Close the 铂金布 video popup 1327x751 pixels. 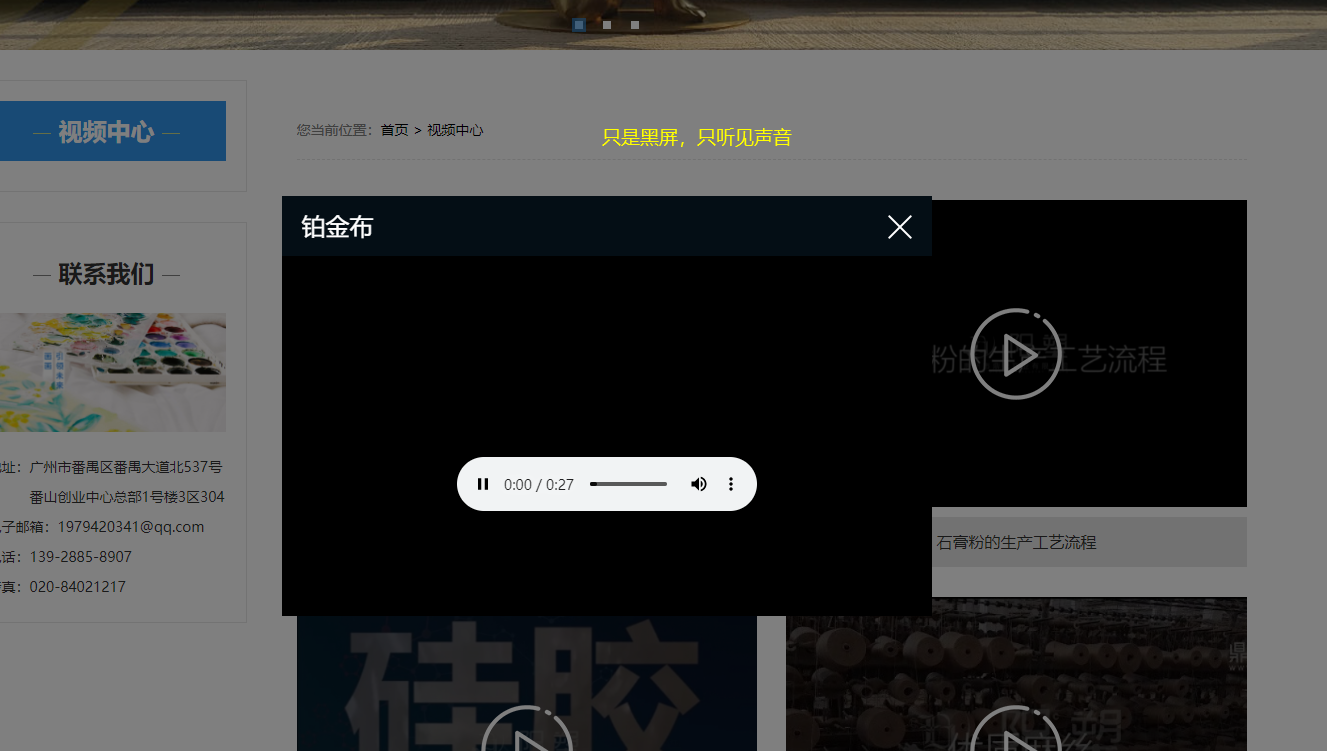click(x=900, y=227)
